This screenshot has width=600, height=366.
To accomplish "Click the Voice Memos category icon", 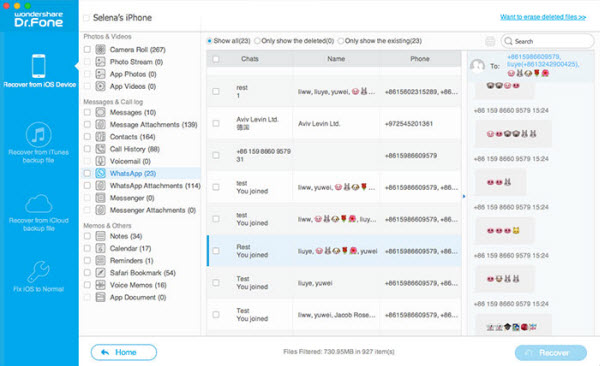I will (x=100, y=285).
